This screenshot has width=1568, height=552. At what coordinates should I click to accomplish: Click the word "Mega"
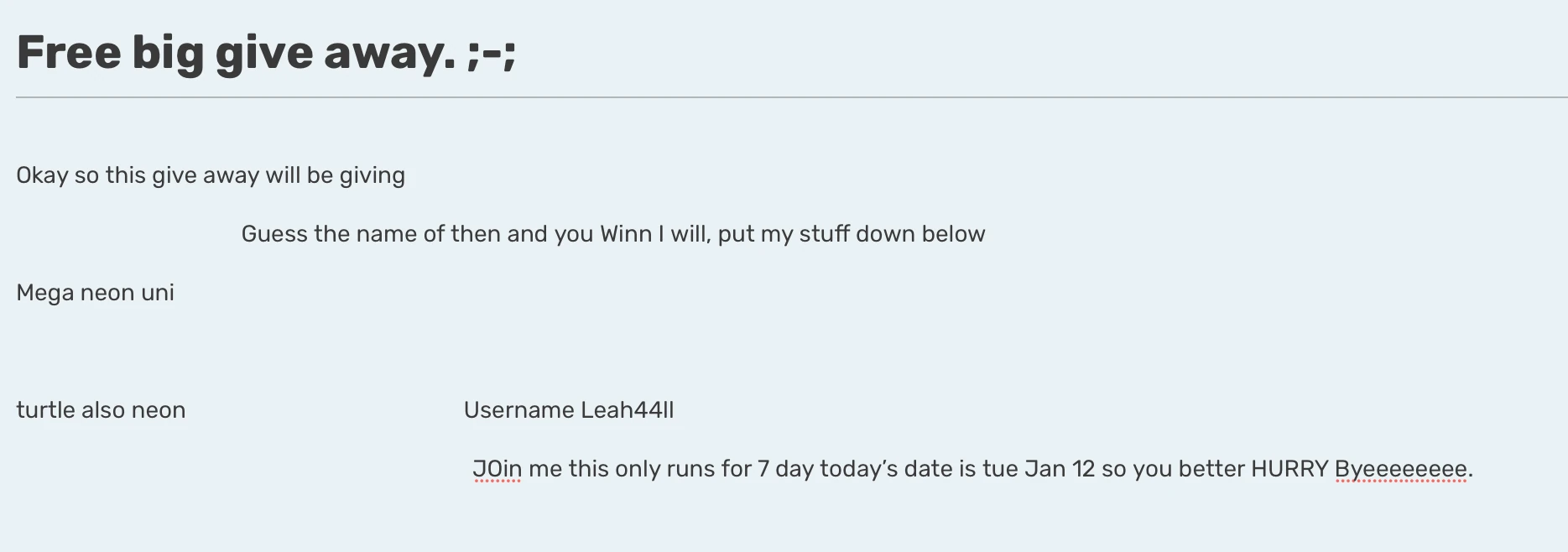45,293
